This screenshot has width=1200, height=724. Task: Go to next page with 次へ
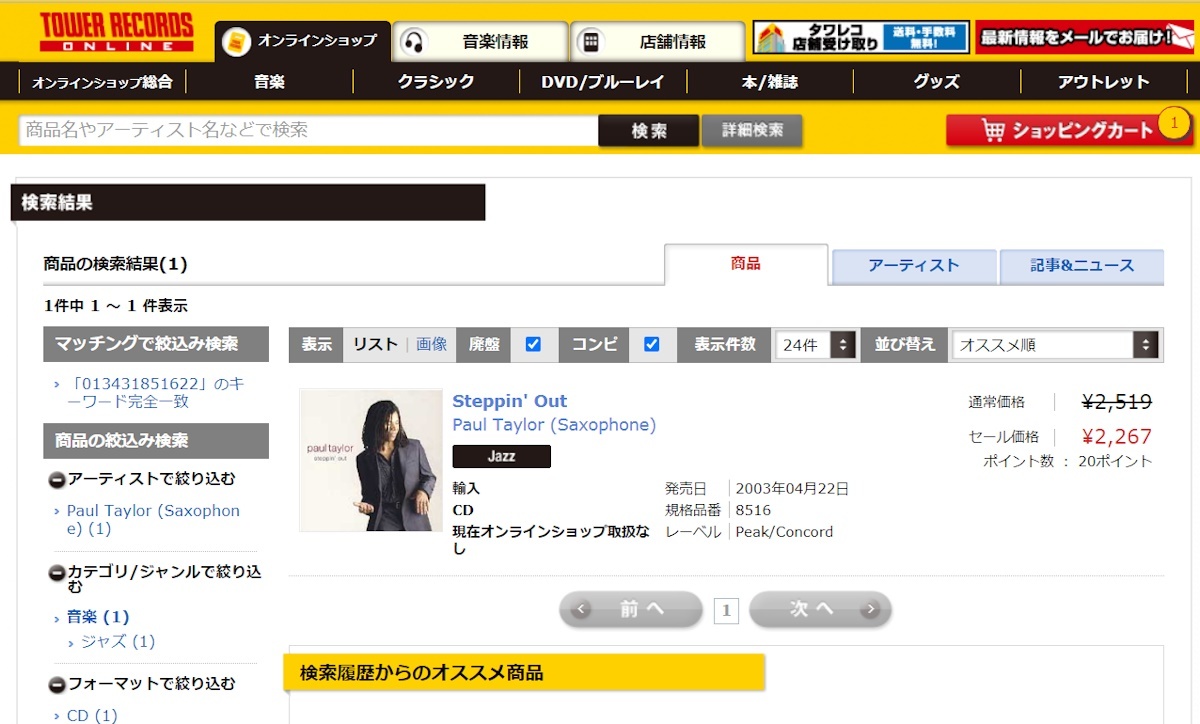[x=820, y=609]
